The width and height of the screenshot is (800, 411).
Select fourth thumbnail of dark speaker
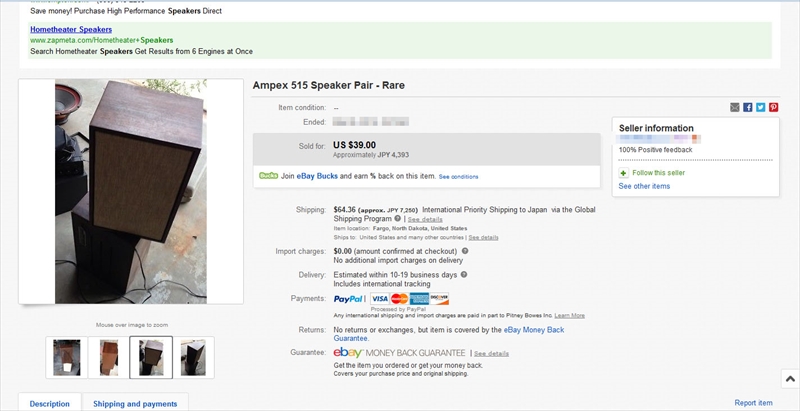[x=194, y=357]
